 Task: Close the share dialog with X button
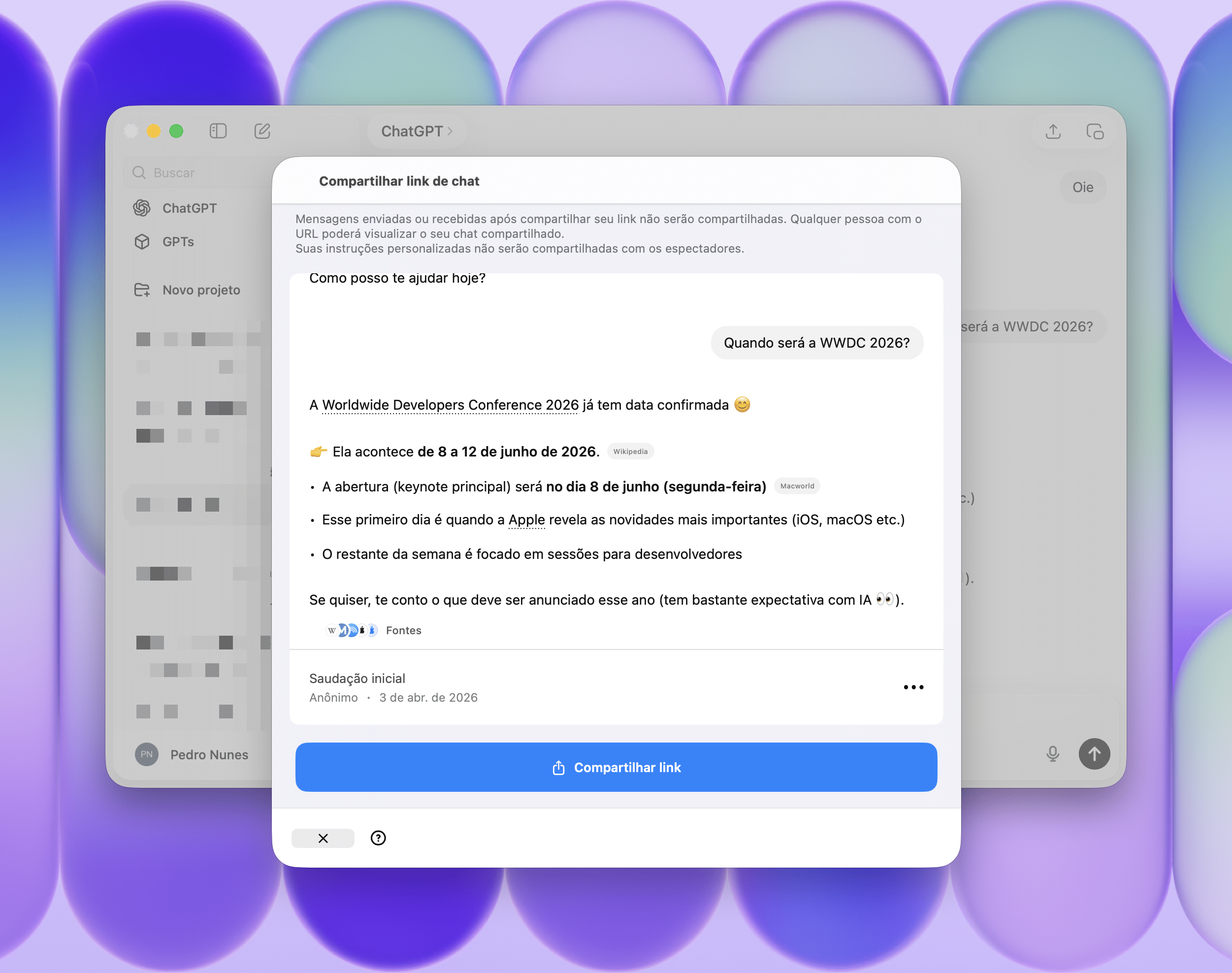[x=323, y=838]
